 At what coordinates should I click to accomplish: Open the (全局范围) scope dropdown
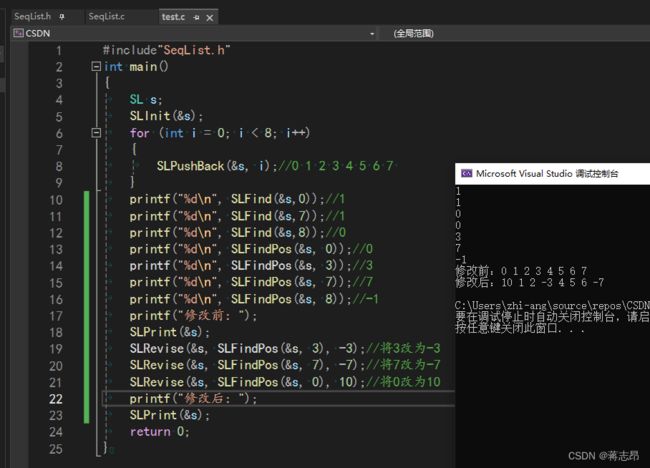pos(413,34)
